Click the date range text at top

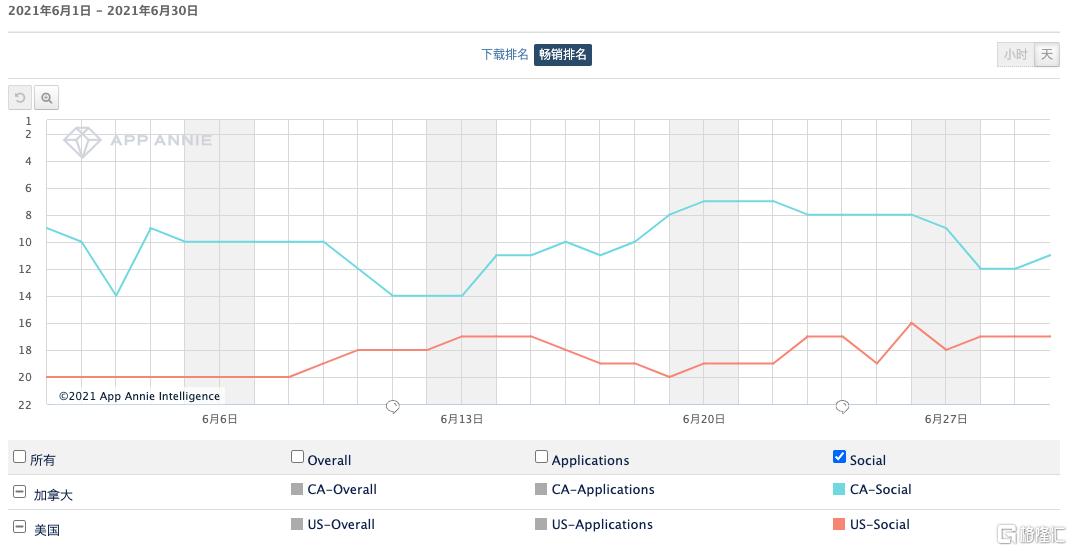coord(103,11)
